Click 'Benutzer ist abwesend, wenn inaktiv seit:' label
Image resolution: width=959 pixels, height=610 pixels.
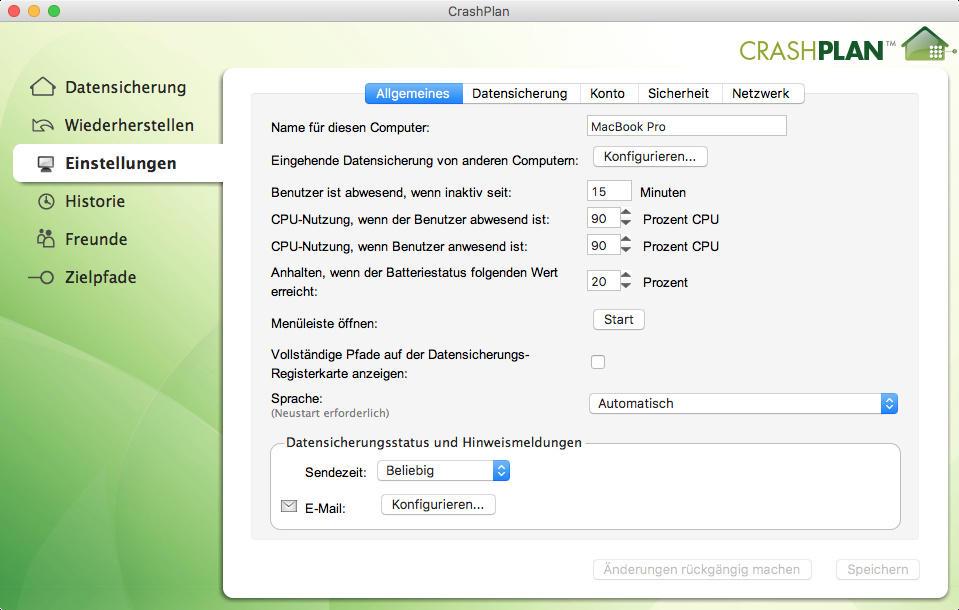(x=391, y=193)
